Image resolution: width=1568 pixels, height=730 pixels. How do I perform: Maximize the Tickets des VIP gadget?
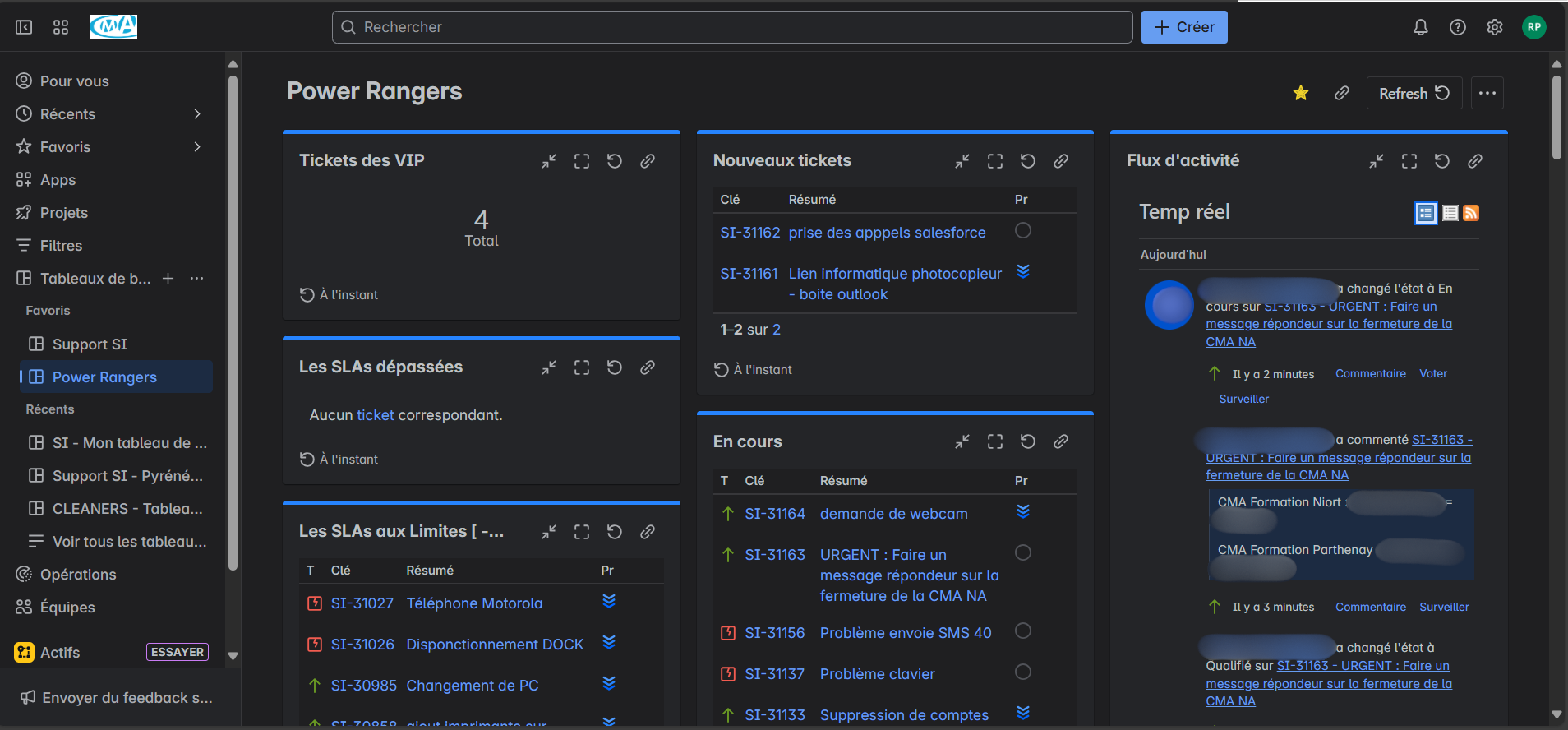582,161
